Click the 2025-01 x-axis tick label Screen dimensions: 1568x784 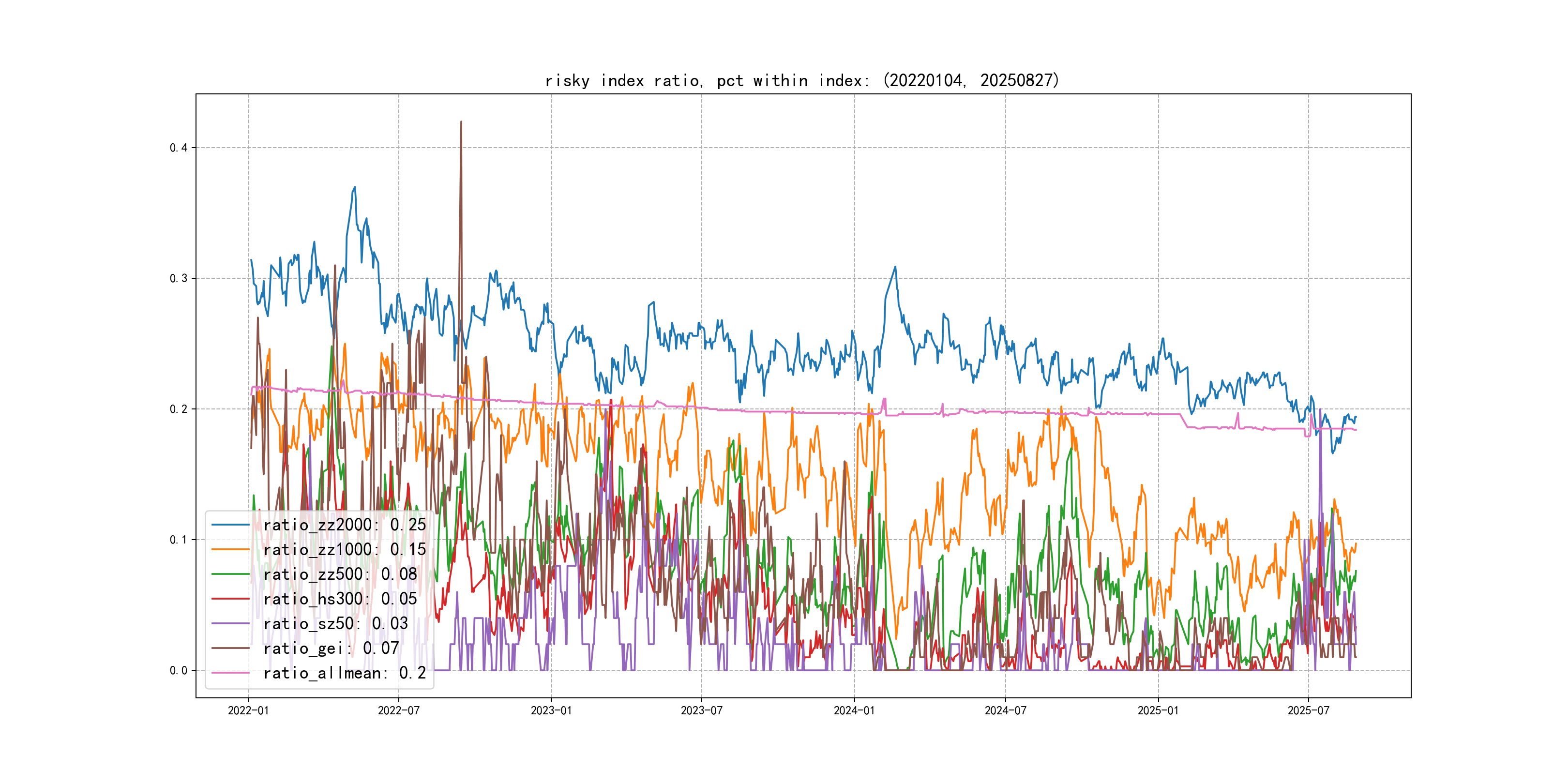(x=1158, y=710)
